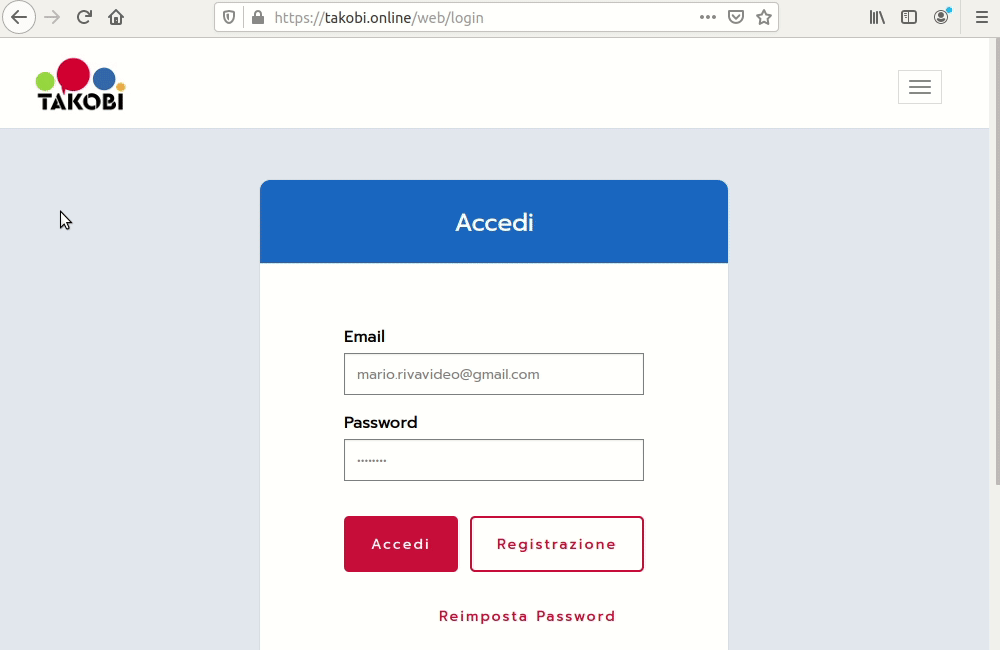Toggle the browser sidebar icon
The image size is (1000, 650).
909,17
